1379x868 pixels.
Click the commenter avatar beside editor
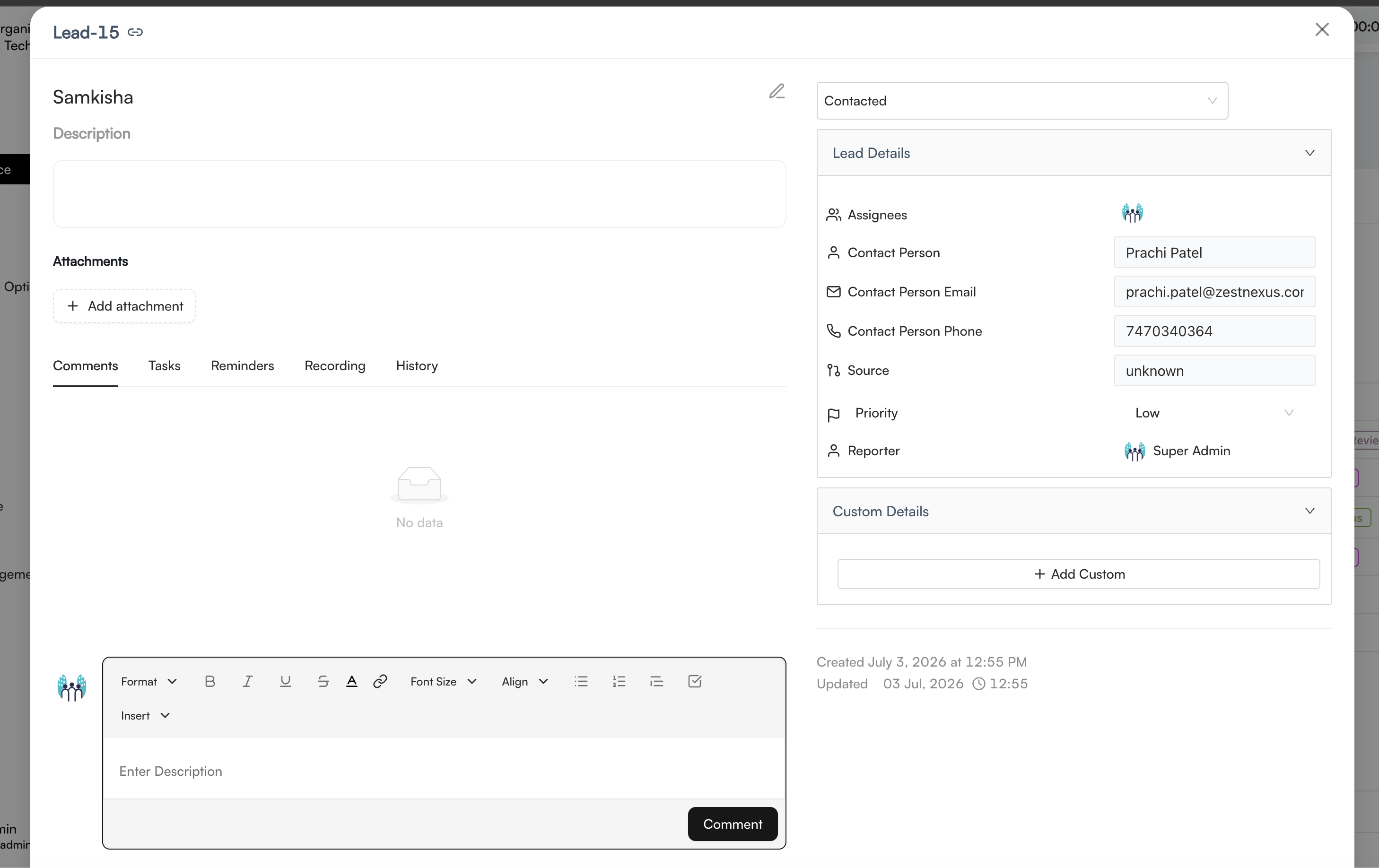[71, 687]
